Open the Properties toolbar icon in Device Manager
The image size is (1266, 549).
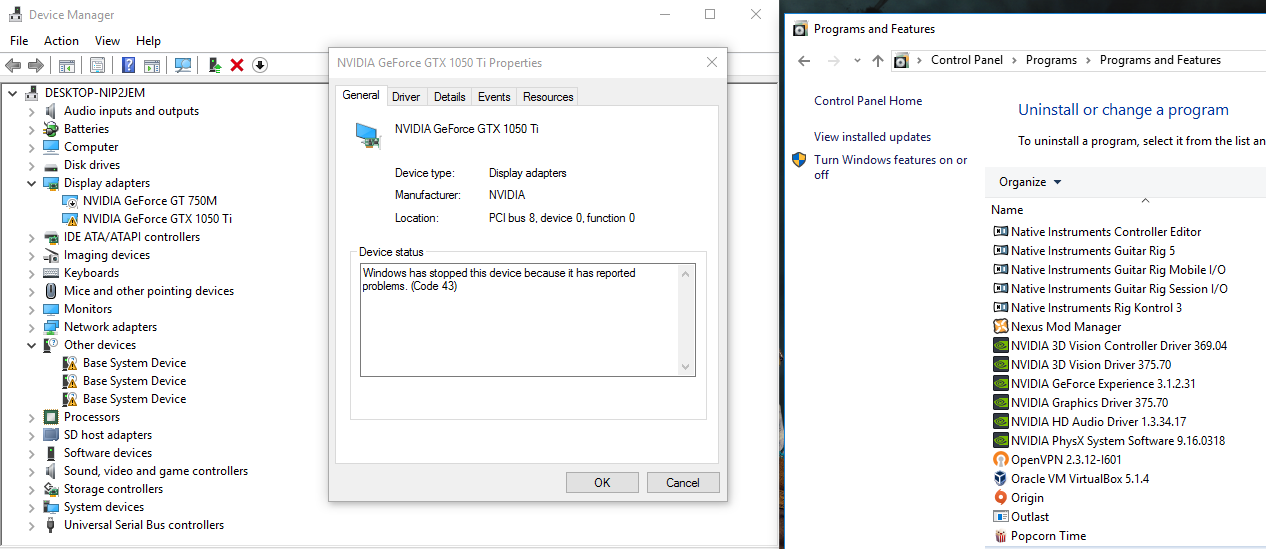(97, 65)
